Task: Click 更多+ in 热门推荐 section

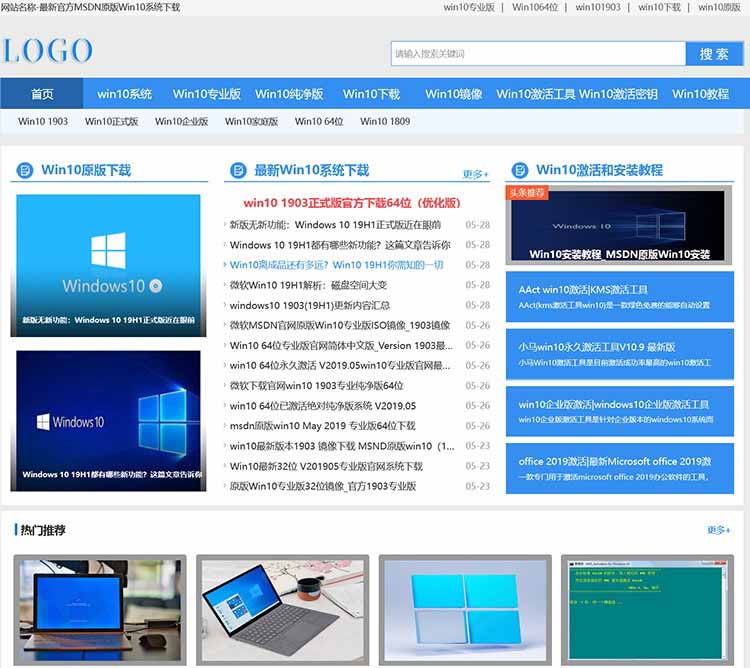Action: (x=718, y=530)
